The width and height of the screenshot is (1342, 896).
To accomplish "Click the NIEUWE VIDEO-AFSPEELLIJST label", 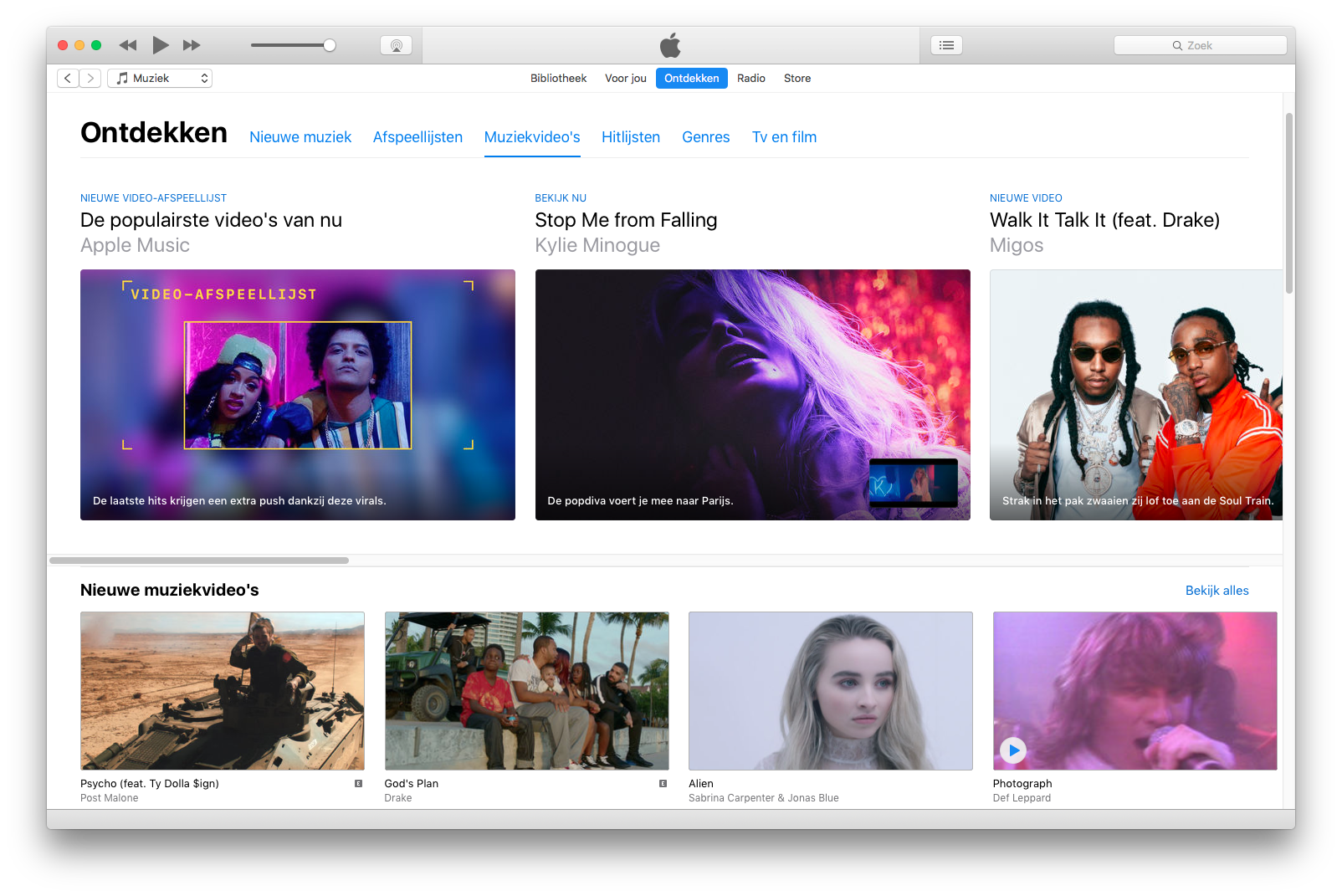I will pos(153,198).
